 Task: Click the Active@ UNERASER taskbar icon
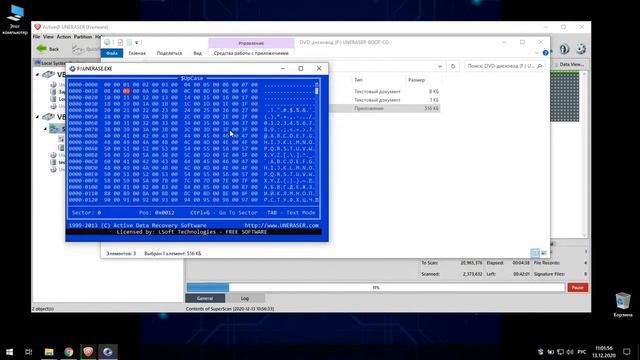pos(88,352)
